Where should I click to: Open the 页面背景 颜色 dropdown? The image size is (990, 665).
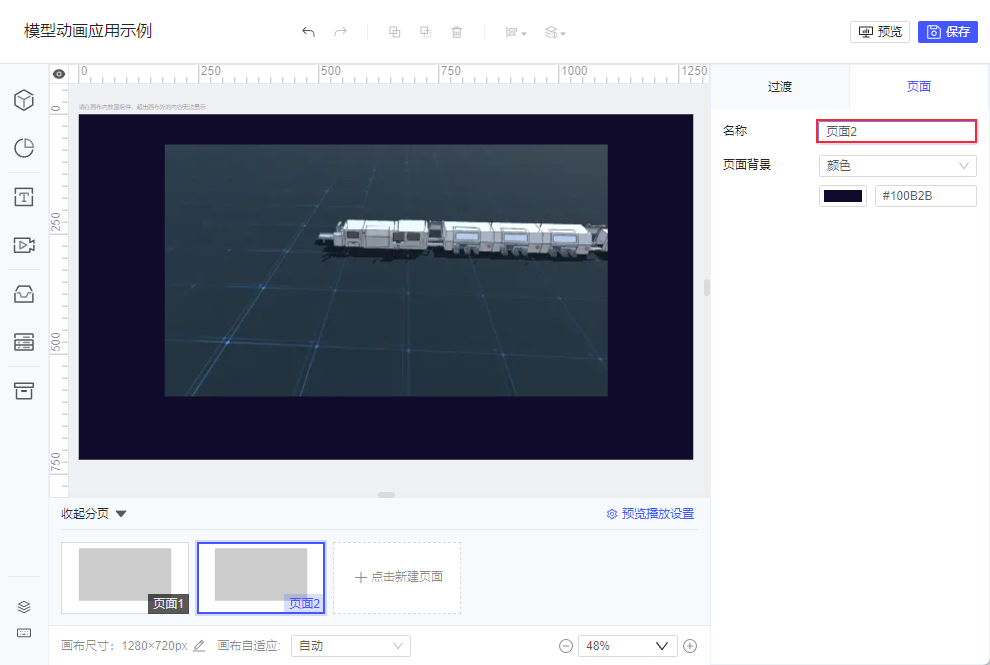click(897, 165)
